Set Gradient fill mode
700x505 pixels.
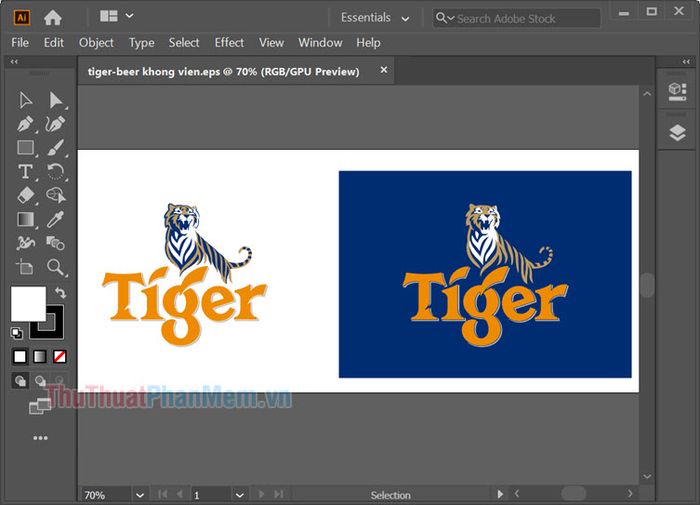coord(40,356)
